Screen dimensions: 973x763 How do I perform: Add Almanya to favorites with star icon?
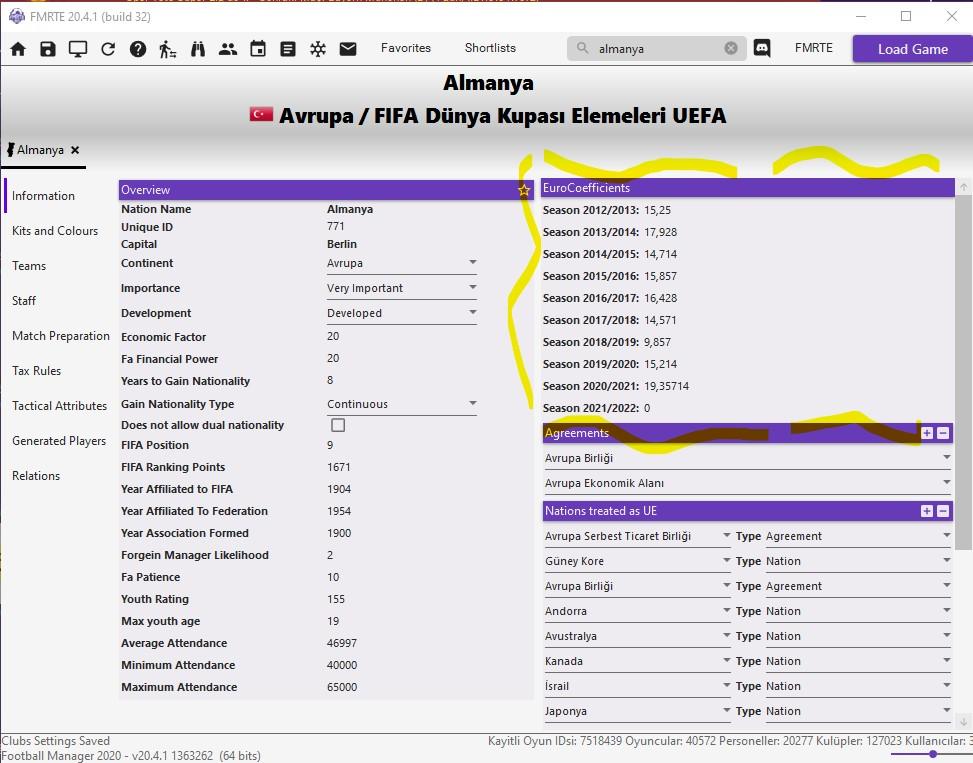(524, 190)
